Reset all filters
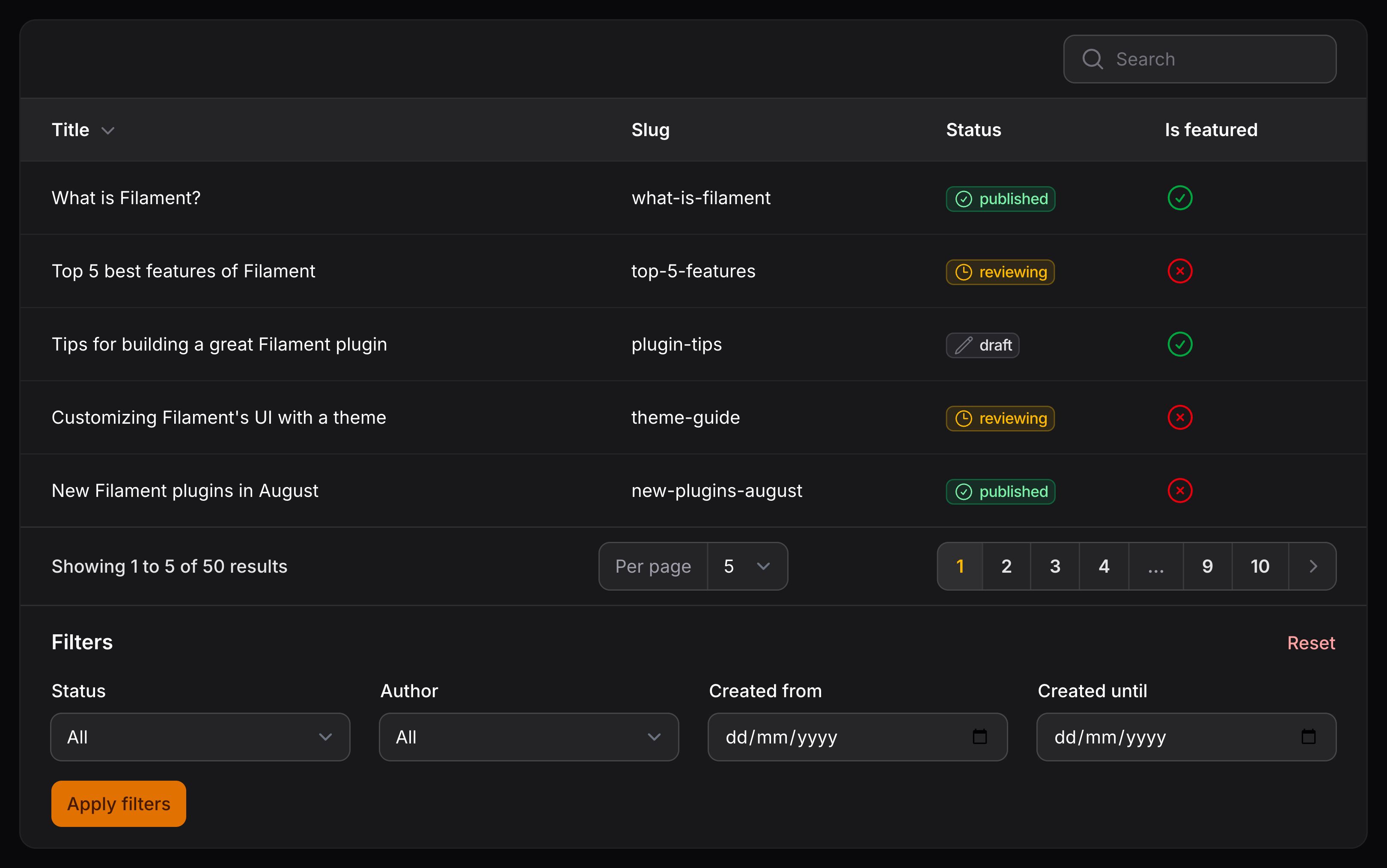This screenshot has width=1387, height=868. (x=1311, y=643)
